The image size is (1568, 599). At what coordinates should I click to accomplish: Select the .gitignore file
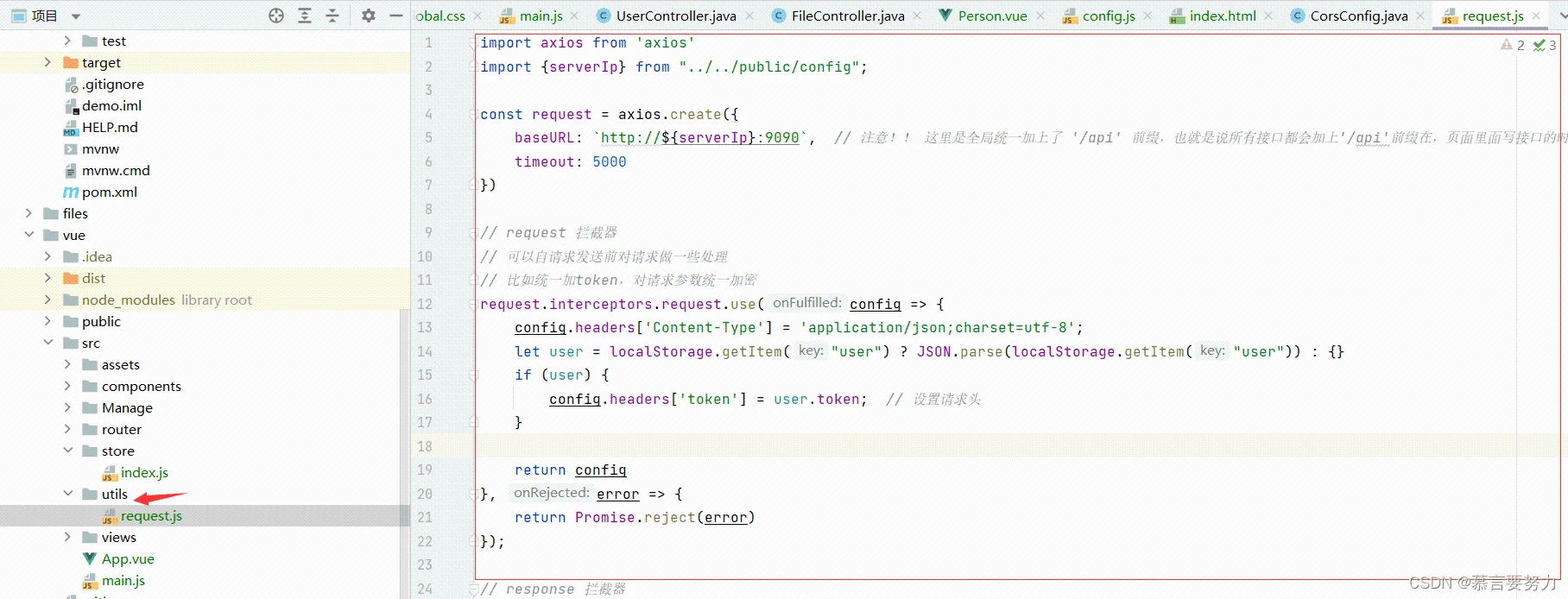113,84
